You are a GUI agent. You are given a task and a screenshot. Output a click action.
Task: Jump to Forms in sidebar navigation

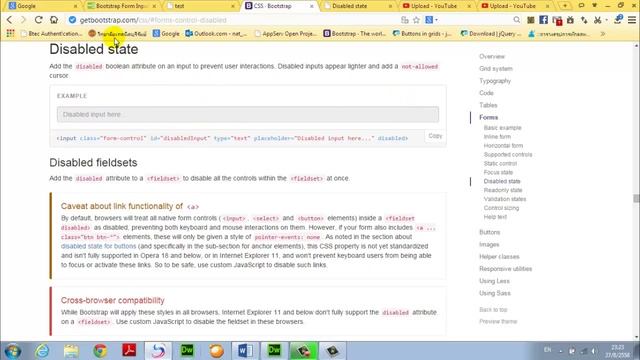[x=488, y=117]
